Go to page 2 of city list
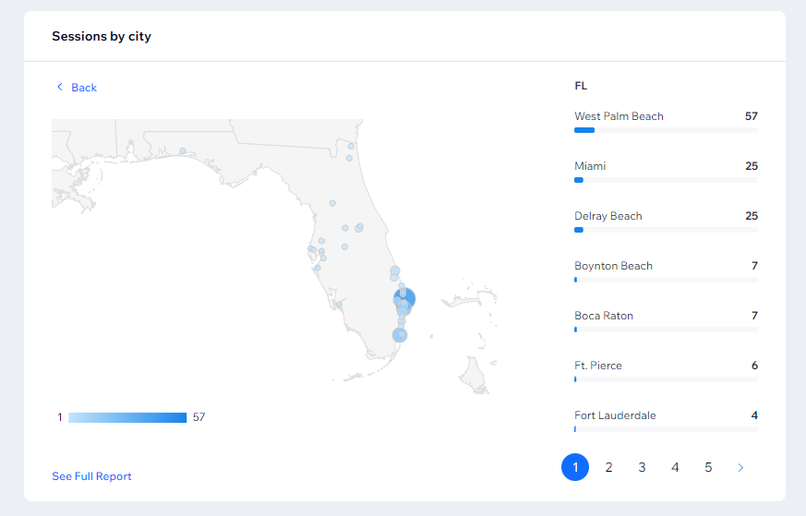This screenshot has height=516, width=806. (609, 467)
